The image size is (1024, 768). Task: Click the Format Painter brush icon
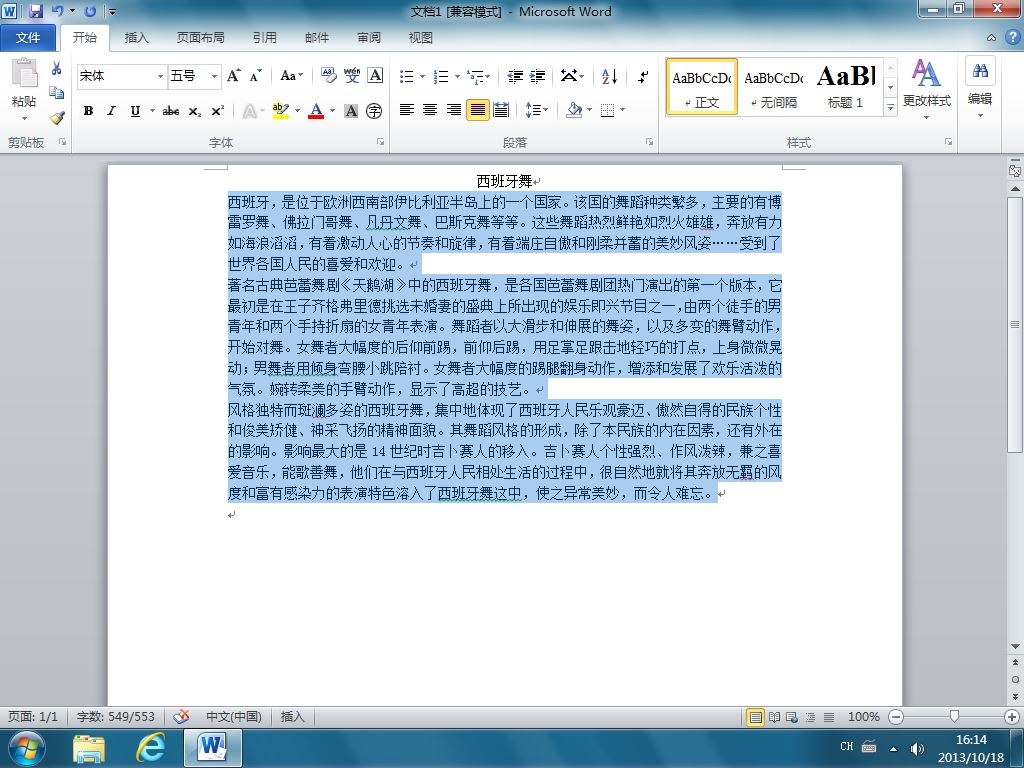[57, 118]
